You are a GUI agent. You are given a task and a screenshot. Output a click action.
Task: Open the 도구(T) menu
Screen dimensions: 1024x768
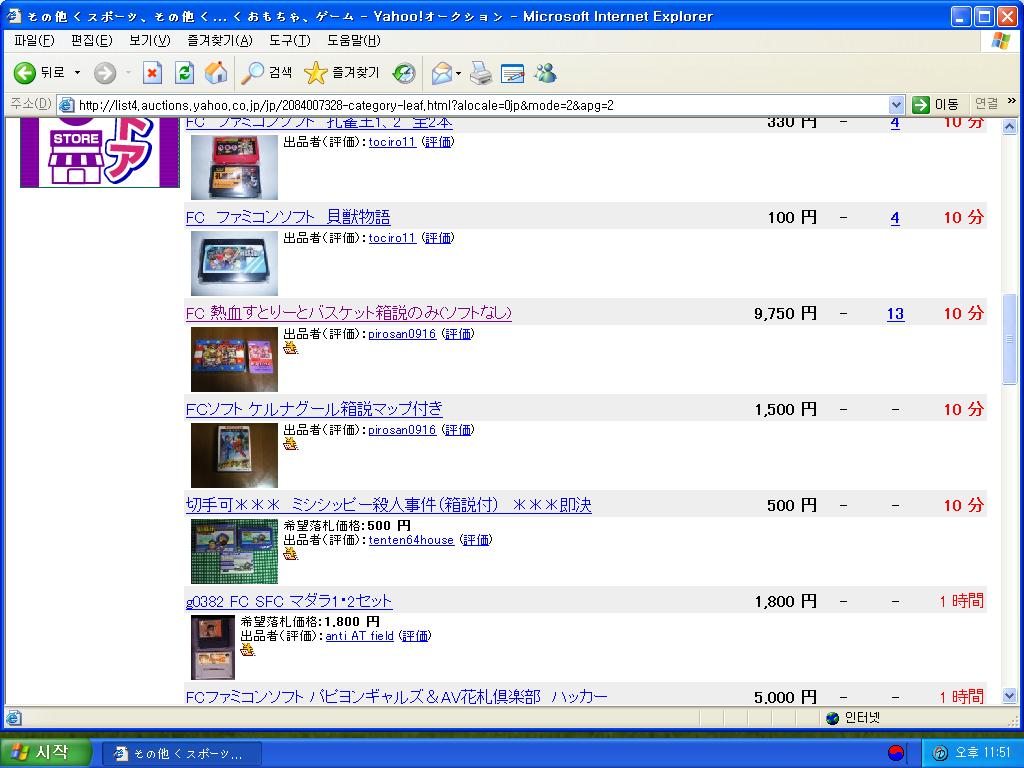point(289,40)
